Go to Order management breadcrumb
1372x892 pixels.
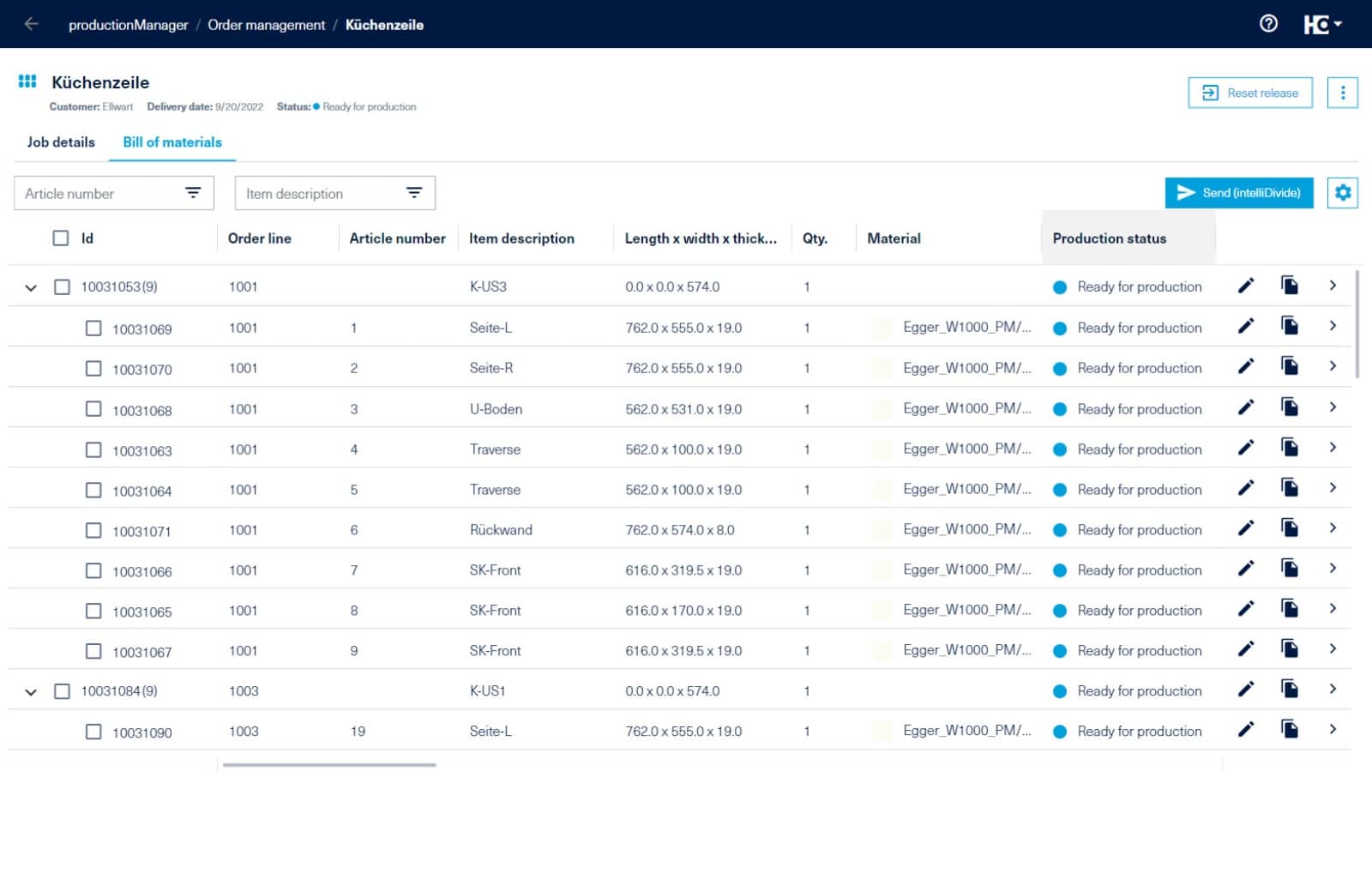(x=267, y=25)
